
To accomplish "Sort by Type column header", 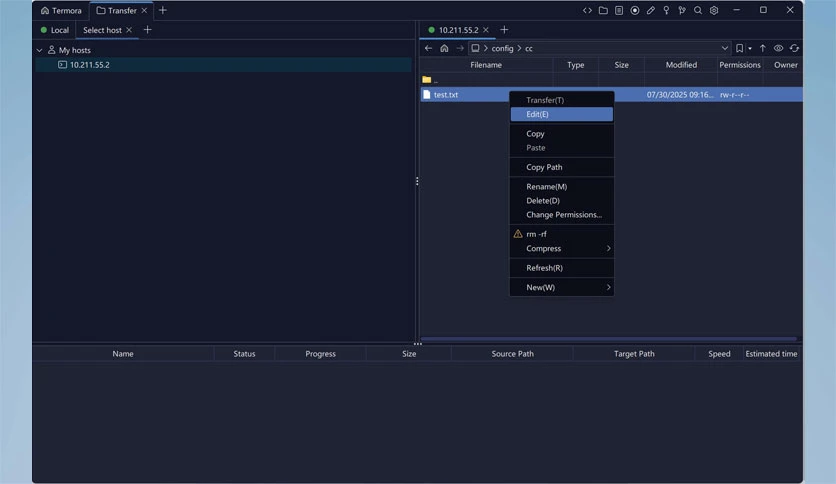I will (x=575, y=64).
